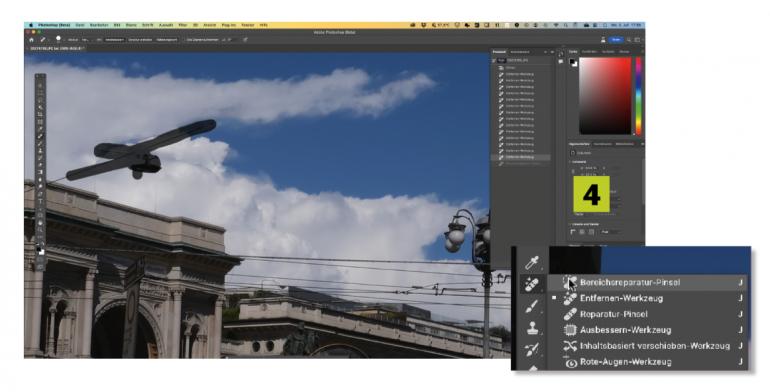Select the Brush tool in enlarged toolbar
Image resolution: width=770 pixels, height=392 pixels.
pyautogui.click(x=532, y=307)
